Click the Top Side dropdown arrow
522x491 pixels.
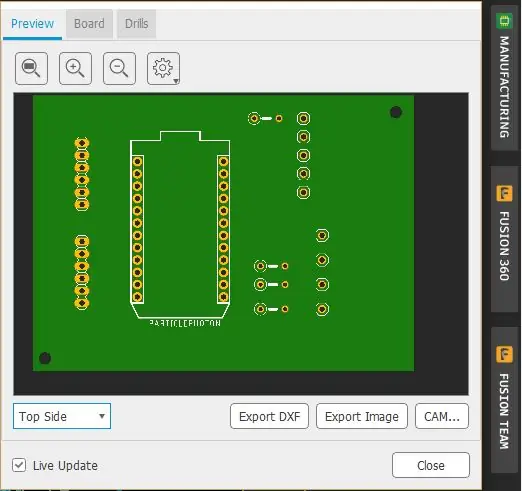(x=102, y=416)
